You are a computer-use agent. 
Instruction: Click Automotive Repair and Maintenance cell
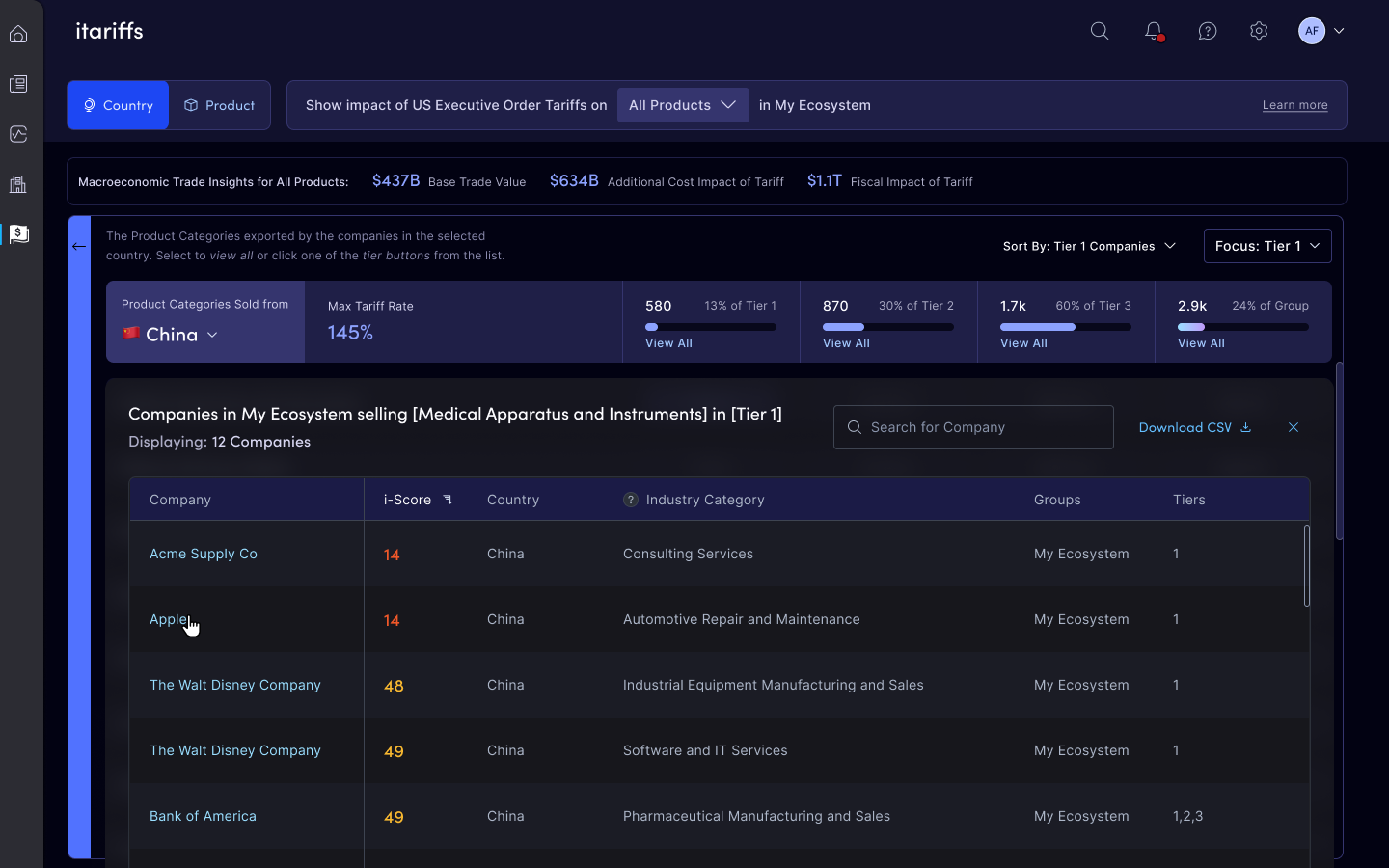[742, 619]
